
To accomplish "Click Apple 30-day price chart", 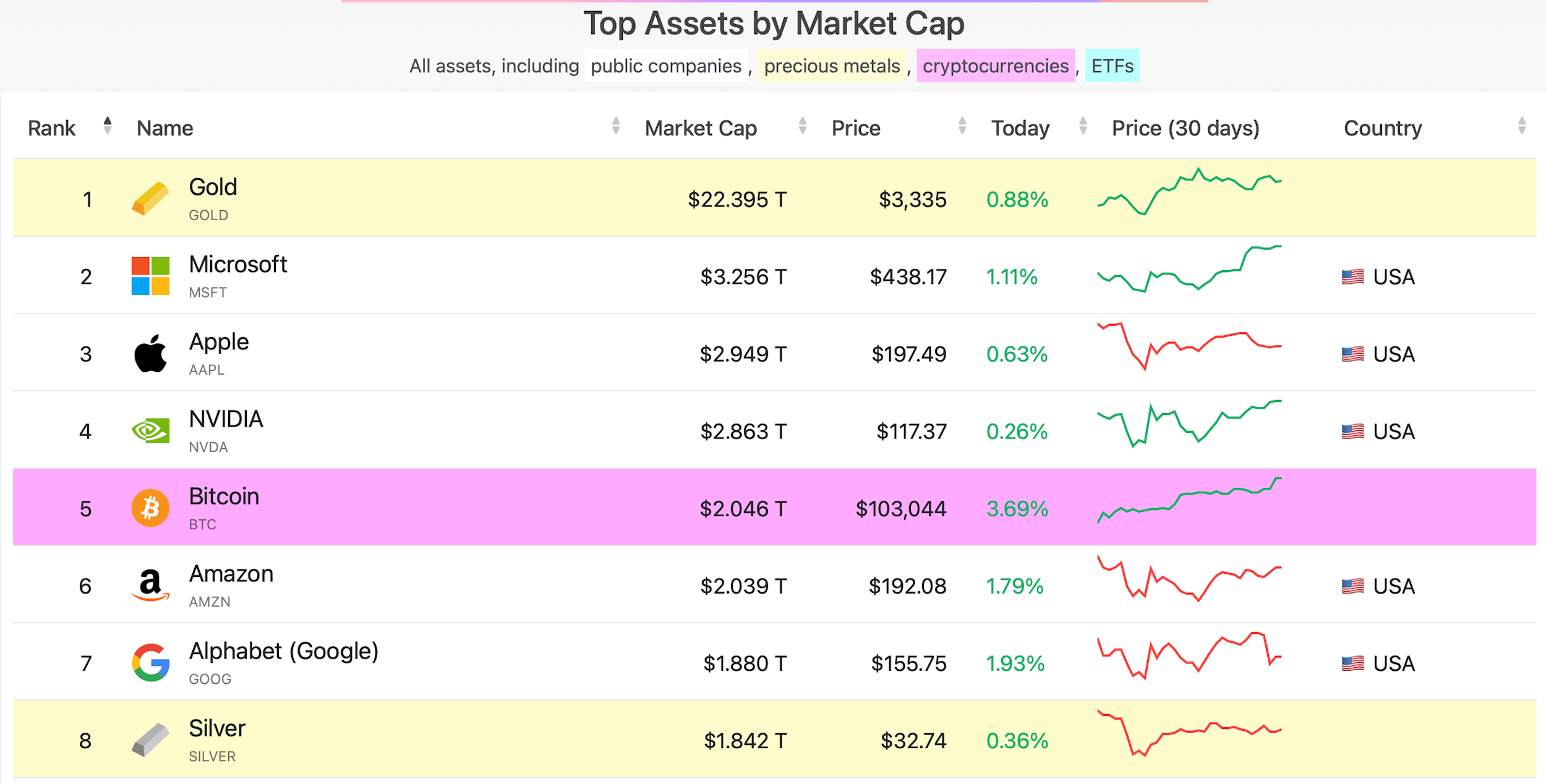I will [x=1189, y=346].
